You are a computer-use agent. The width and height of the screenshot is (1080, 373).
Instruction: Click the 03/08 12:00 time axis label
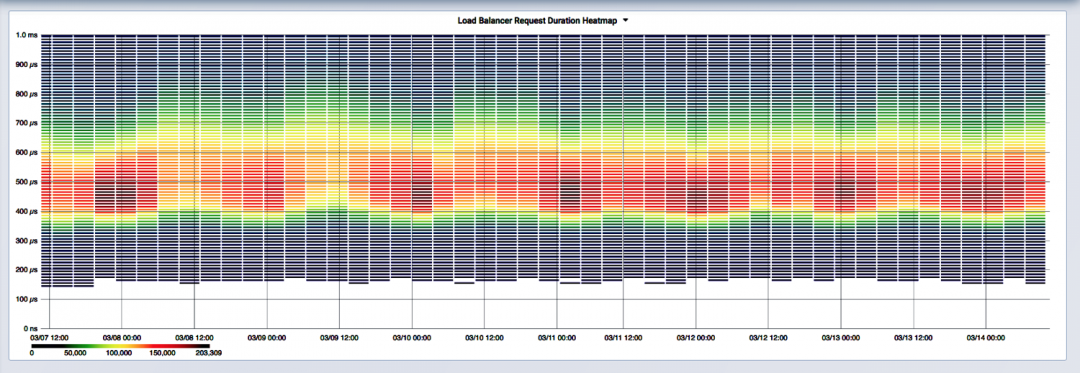194,338
